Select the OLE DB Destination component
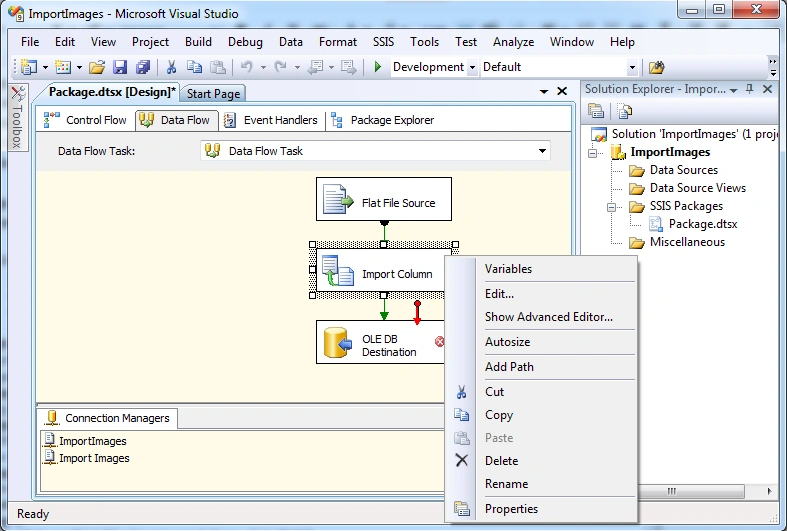The width and height of the screenshot is (787, 531). (x=380, y=342)
